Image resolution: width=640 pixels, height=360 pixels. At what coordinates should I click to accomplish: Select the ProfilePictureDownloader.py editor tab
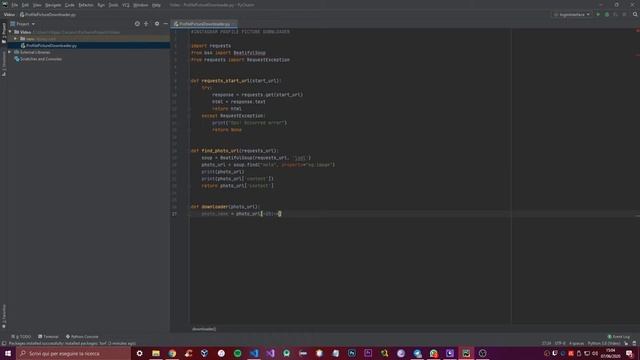[x=204, y=24]
